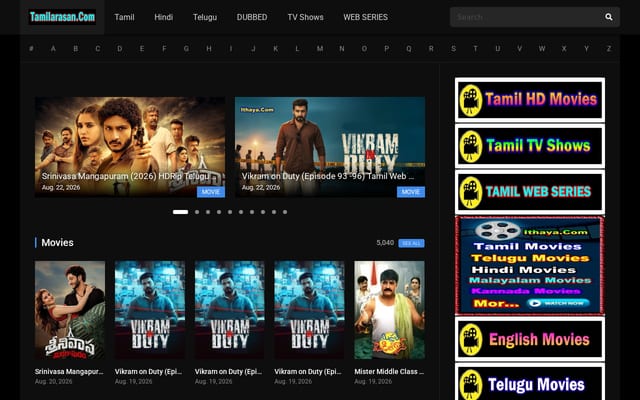Open Telugu Movies banner

530,383
